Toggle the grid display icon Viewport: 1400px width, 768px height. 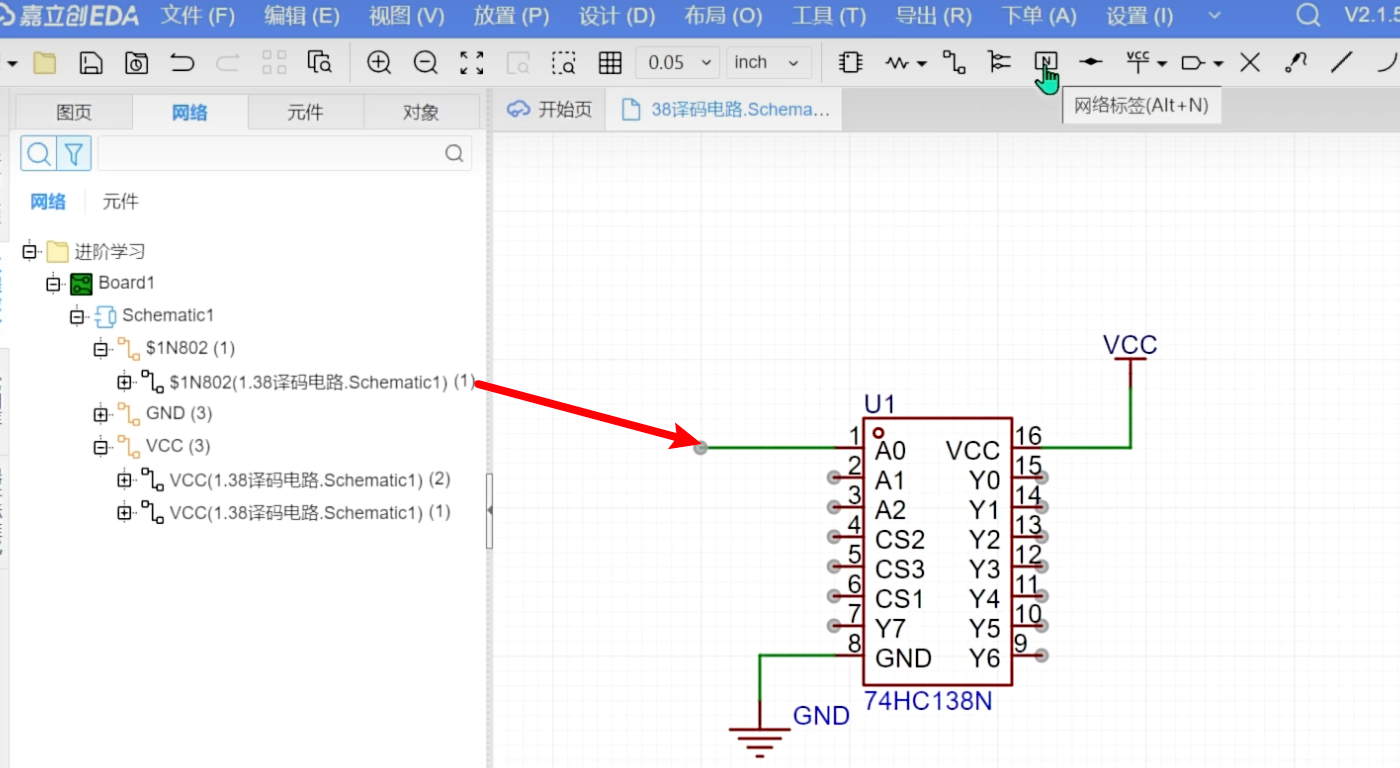(x=610, y=63)
